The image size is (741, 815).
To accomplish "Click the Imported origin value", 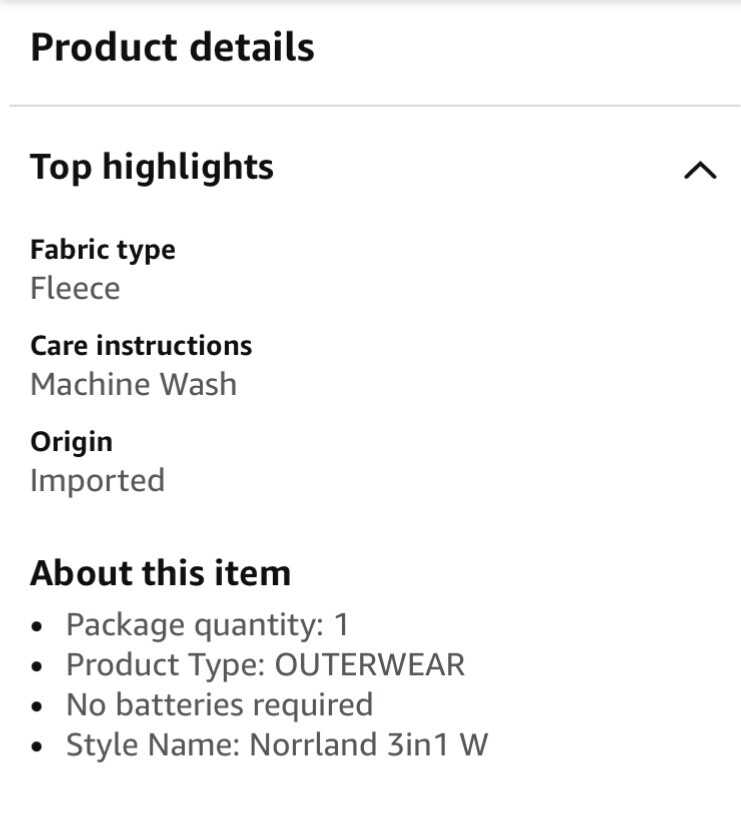I will [97, 481].
